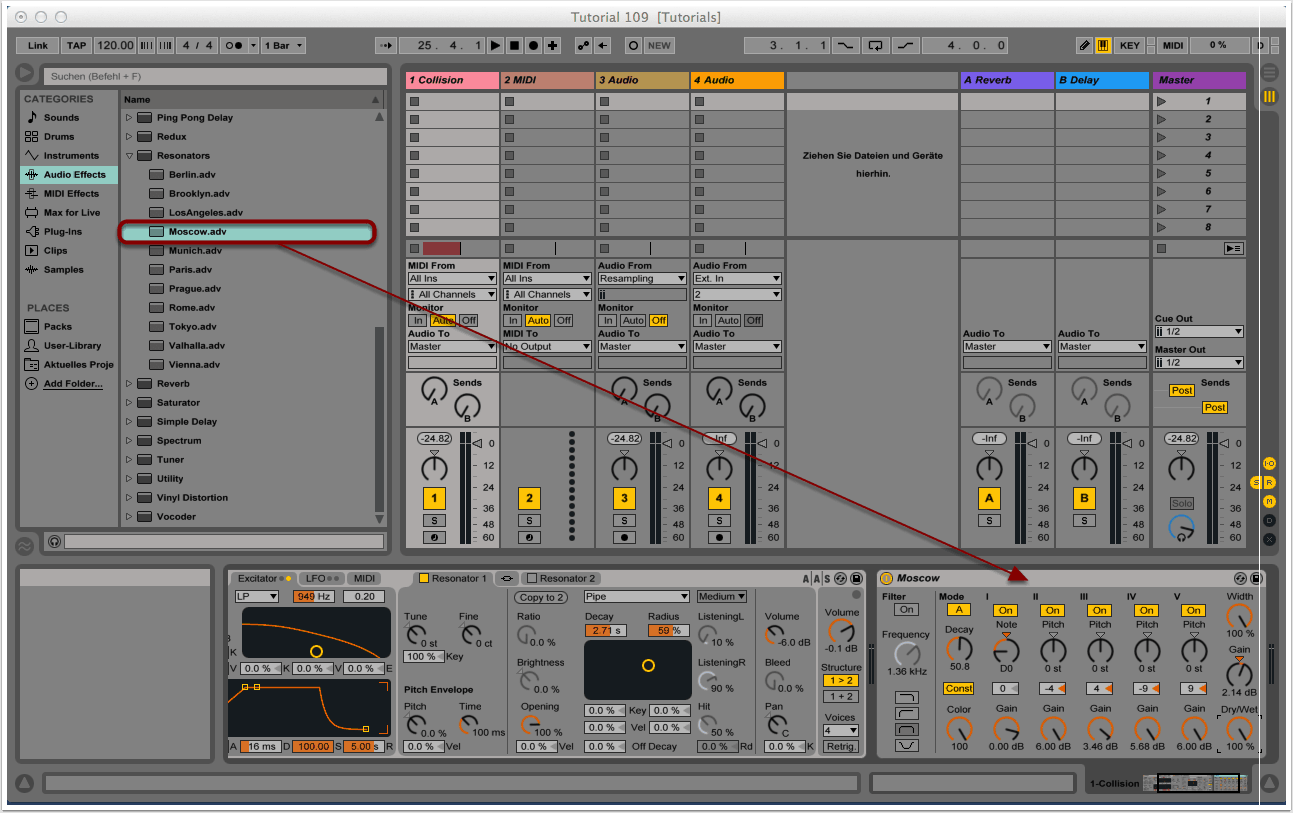Image resolution: width=1293 pixels, height=813 pixels.
Task: Click the Moscow device save preset icon
Action: coord(1257,578)
